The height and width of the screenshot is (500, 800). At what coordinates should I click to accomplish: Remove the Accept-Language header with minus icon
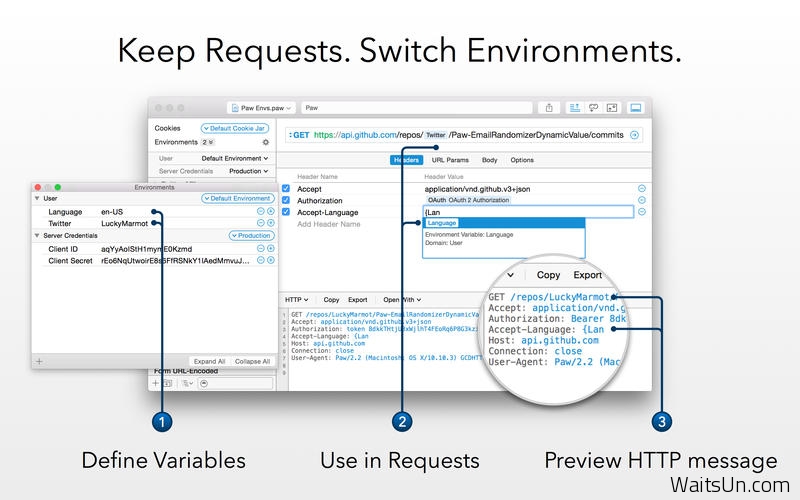[642, 212]
